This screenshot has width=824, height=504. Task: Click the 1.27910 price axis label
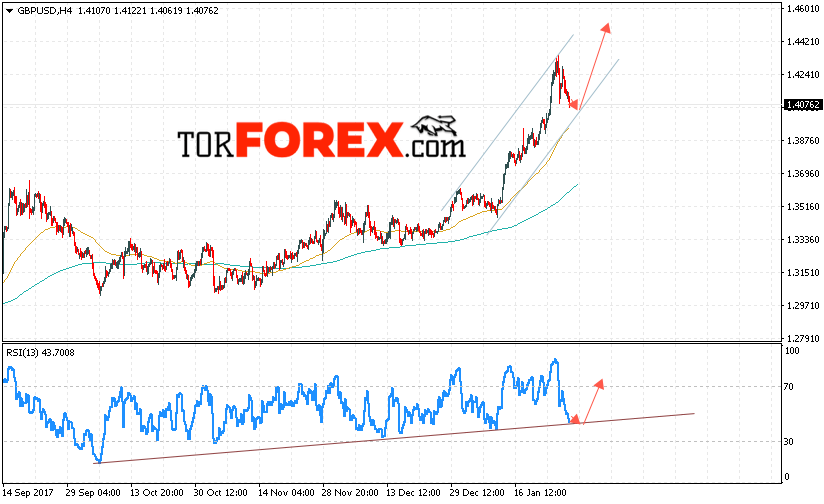coord(803,338)
